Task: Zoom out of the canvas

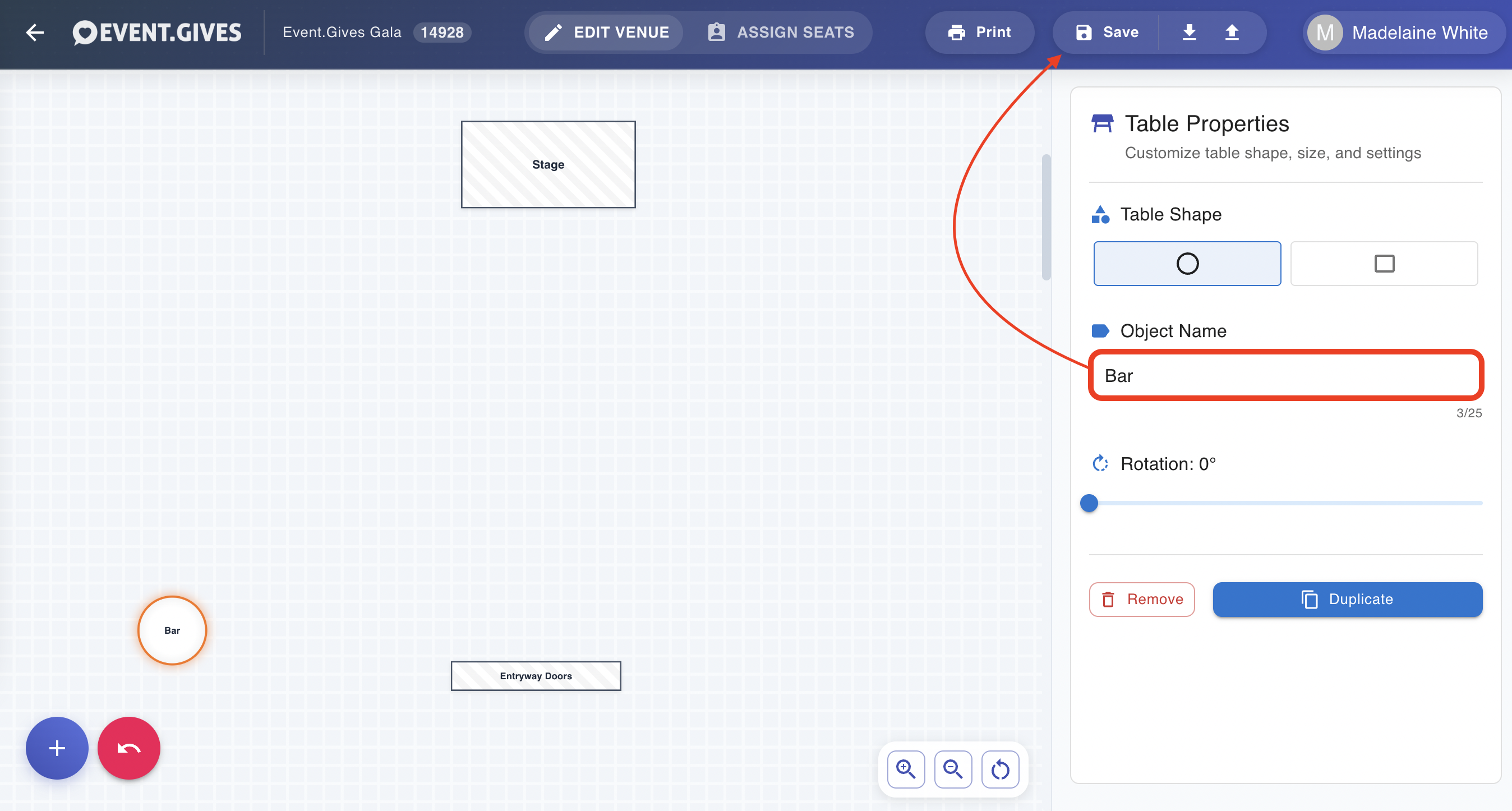Action: [953, 769]
